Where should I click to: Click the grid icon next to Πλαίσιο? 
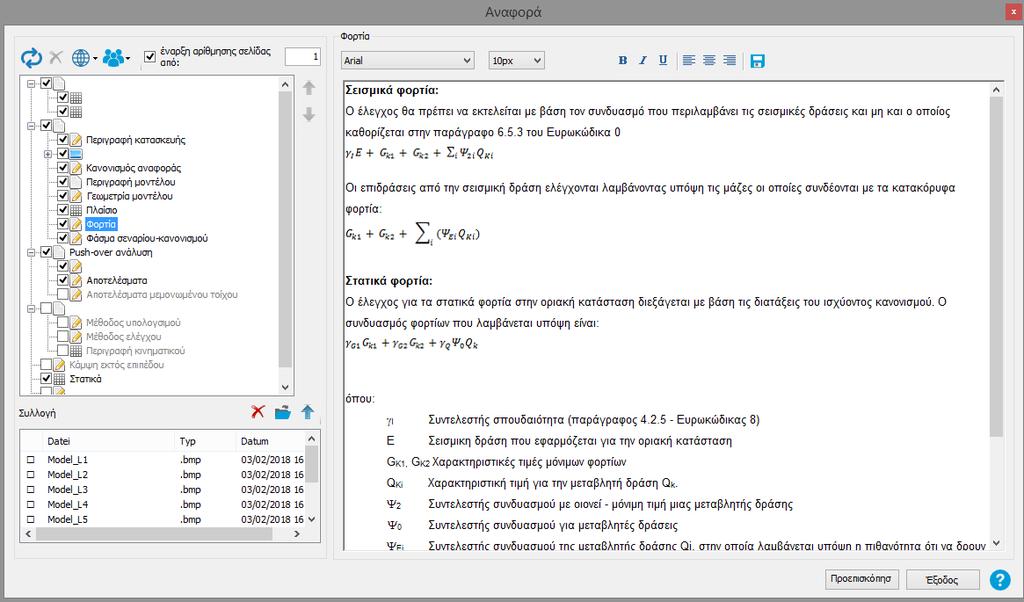click(x=76, y=210)
